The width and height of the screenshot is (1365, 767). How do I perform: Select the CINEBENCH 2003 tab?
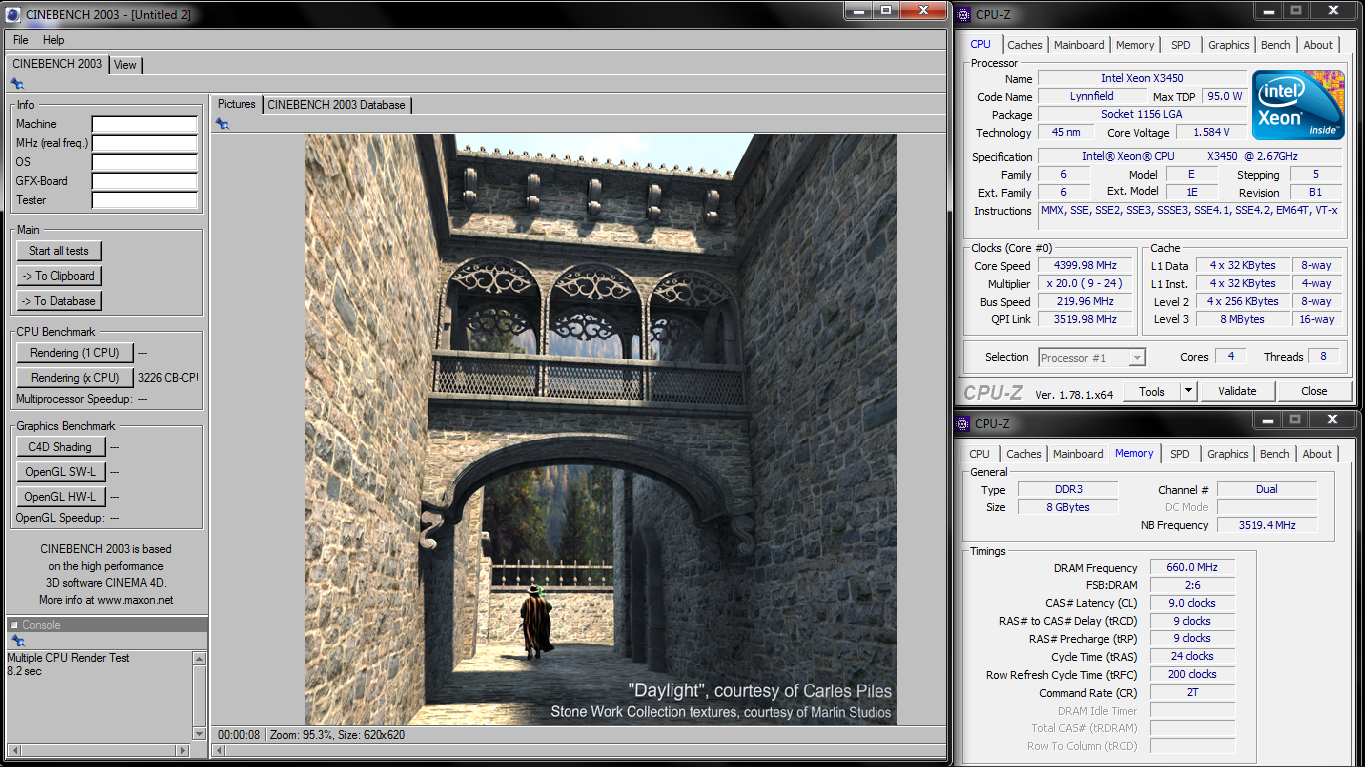coord(57,64)
